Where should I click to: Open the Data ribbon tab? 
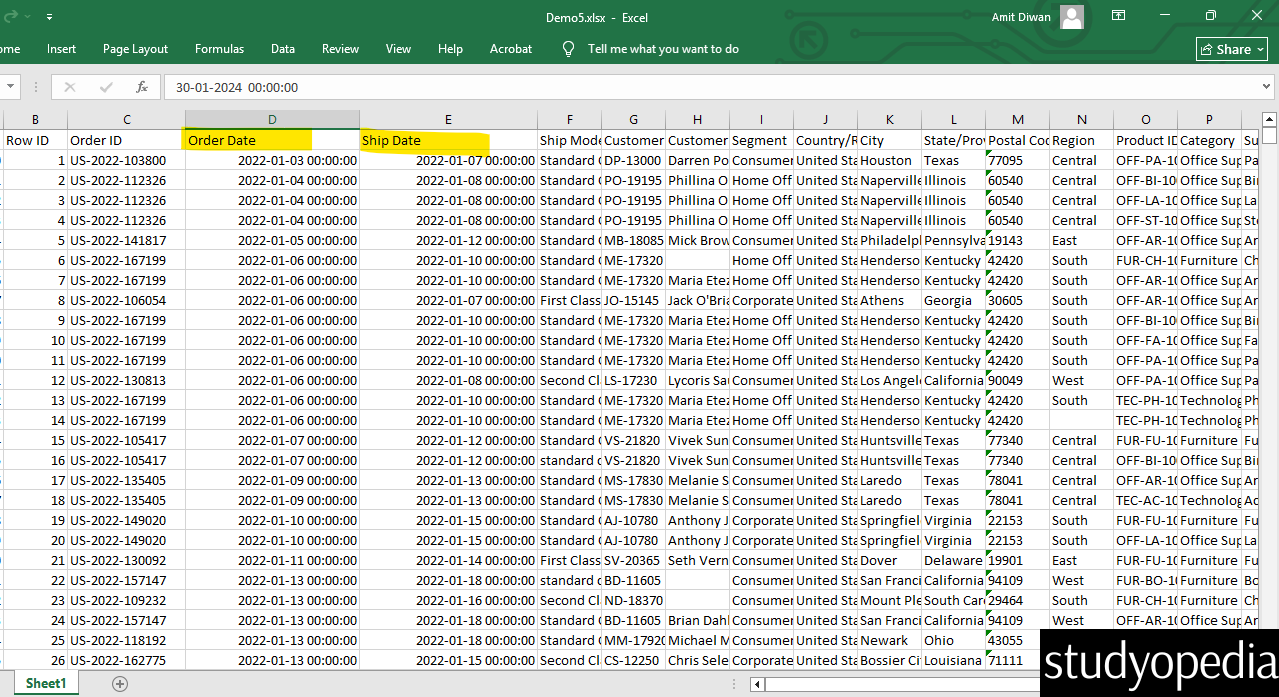[282, 48]
